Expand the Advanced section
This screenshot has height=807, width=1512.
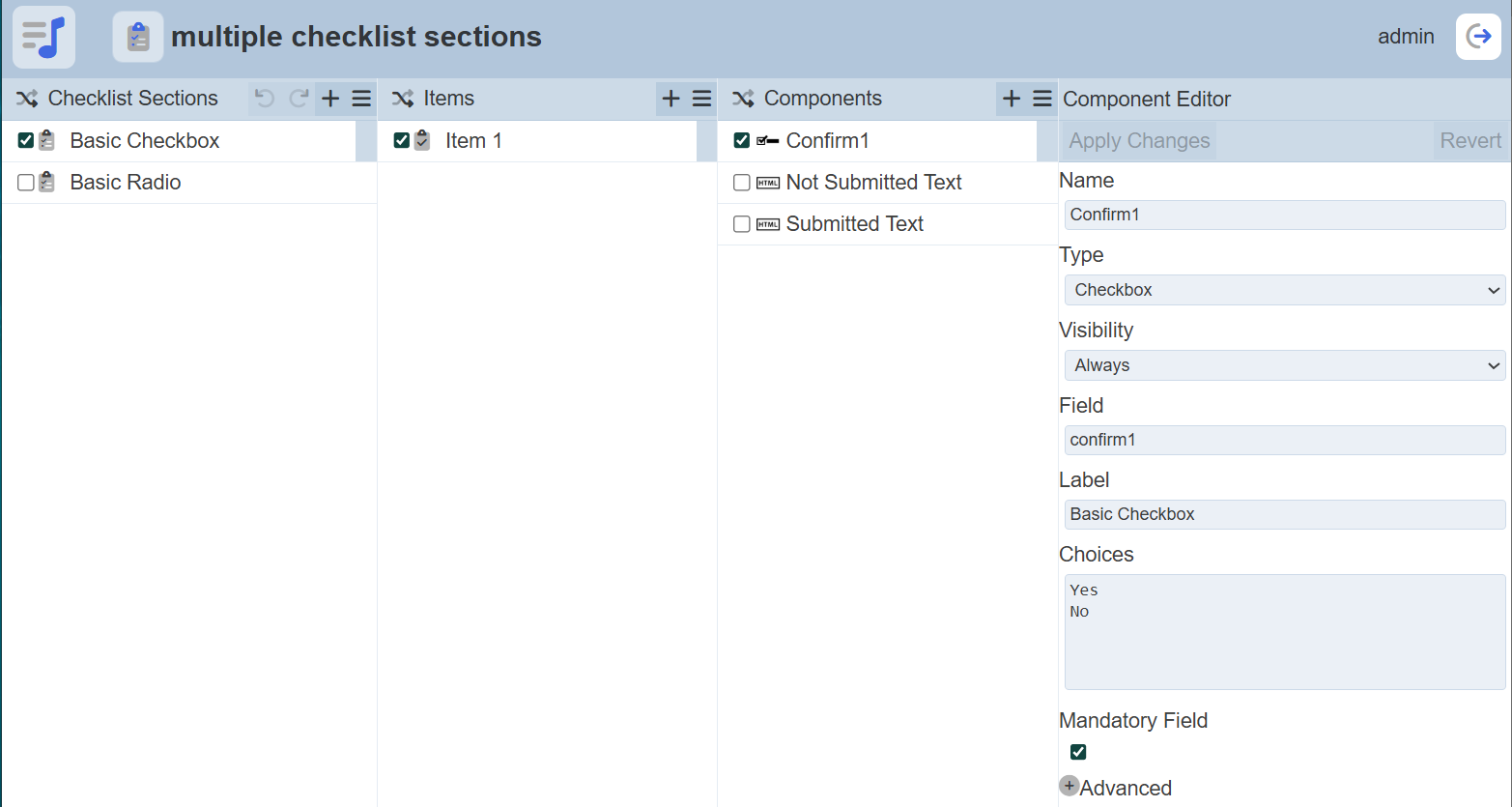(x=1069, y=787)
